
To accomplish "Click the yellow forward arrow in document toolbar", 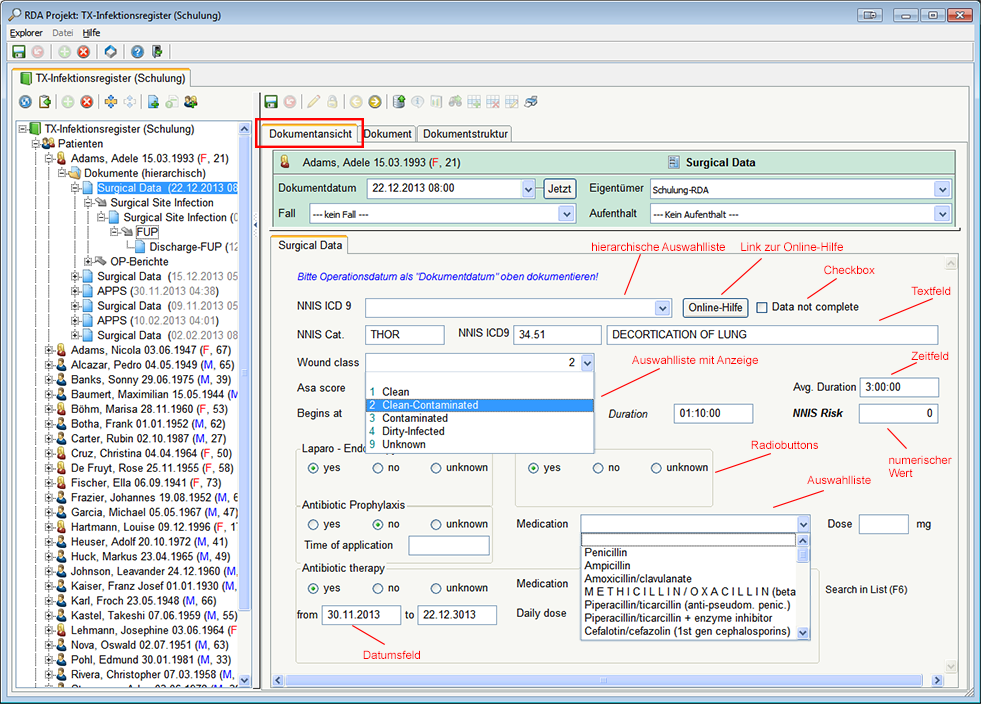I will (x=375, y=101).
